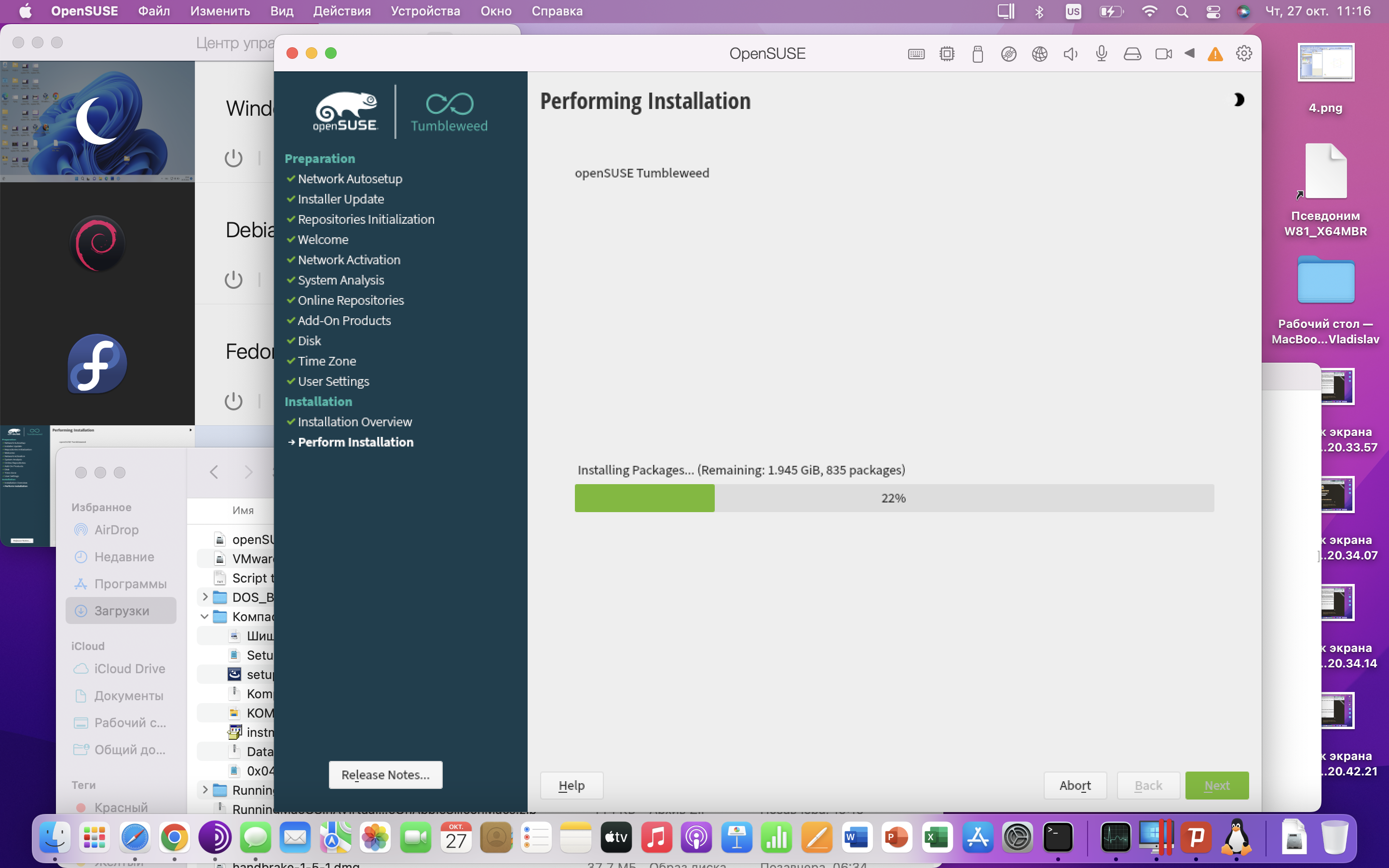Open USB device icon in VM toolbar
The image size is (1389, 868).
tap(978, 54)
